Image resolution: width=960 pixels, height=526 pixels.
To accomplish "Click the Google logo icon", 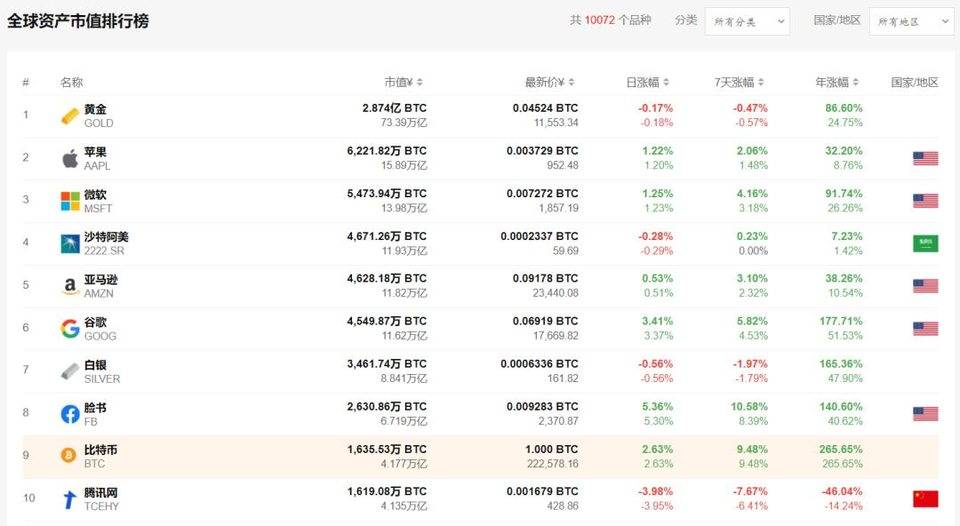I will (x=70, y=329).
